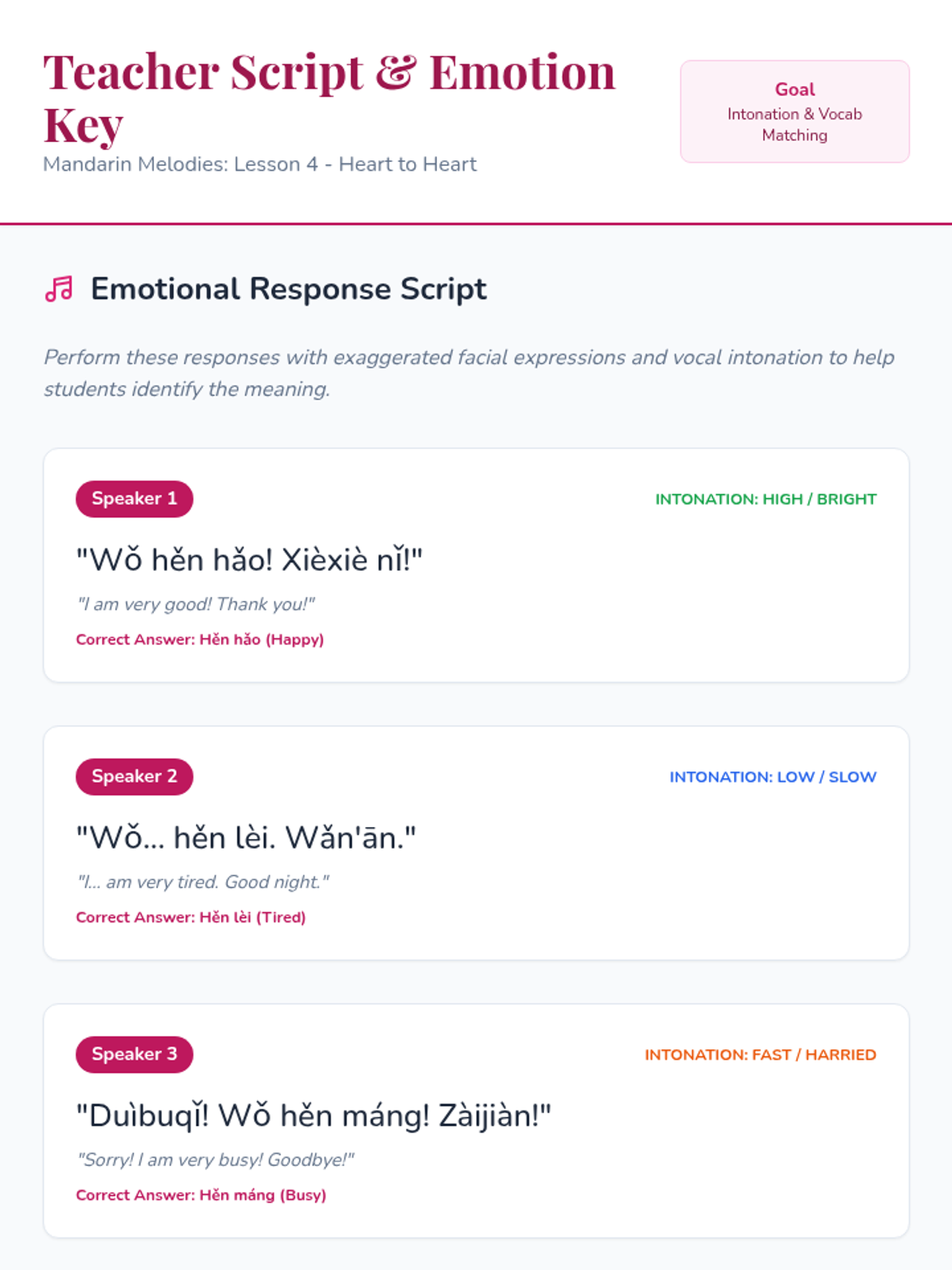The width and height of the screenshot is (952, 1270).
Task: Click the Intonation: High / Bright label
Action: click(x=766, y=499)
